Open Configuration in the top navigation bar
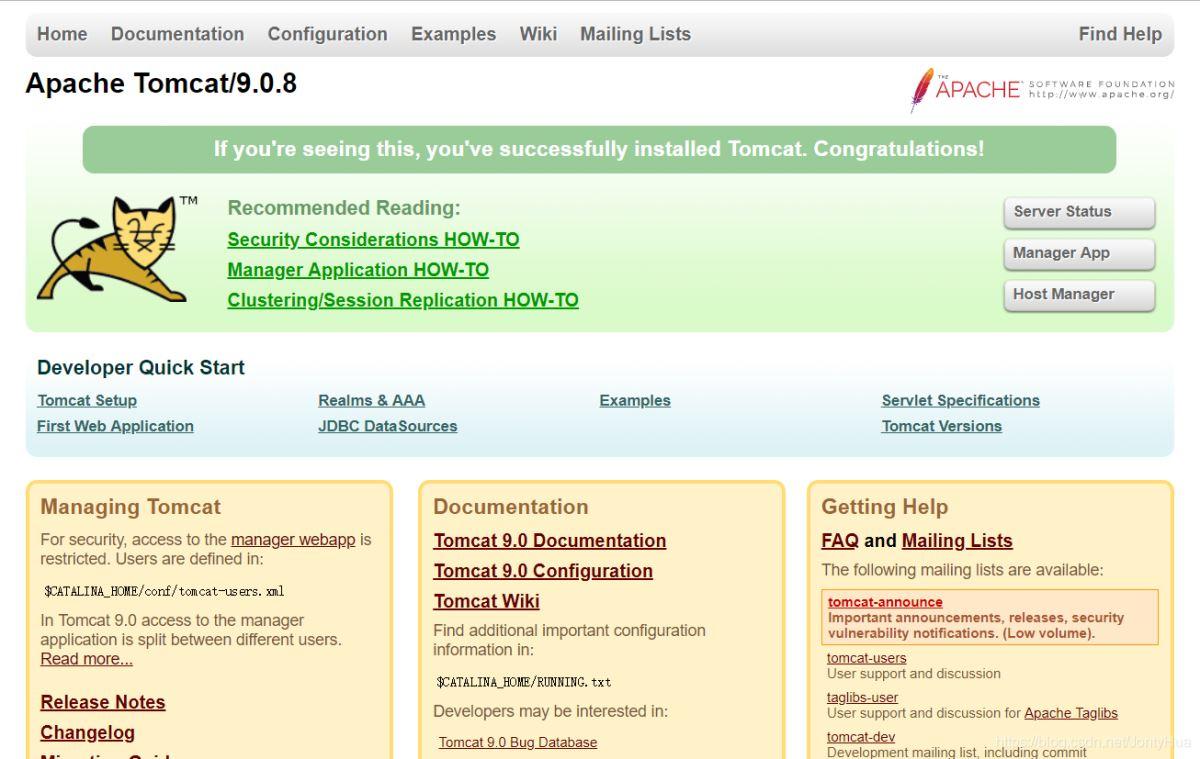Screen dimensions: 1200x759 [x=327, y=34]
